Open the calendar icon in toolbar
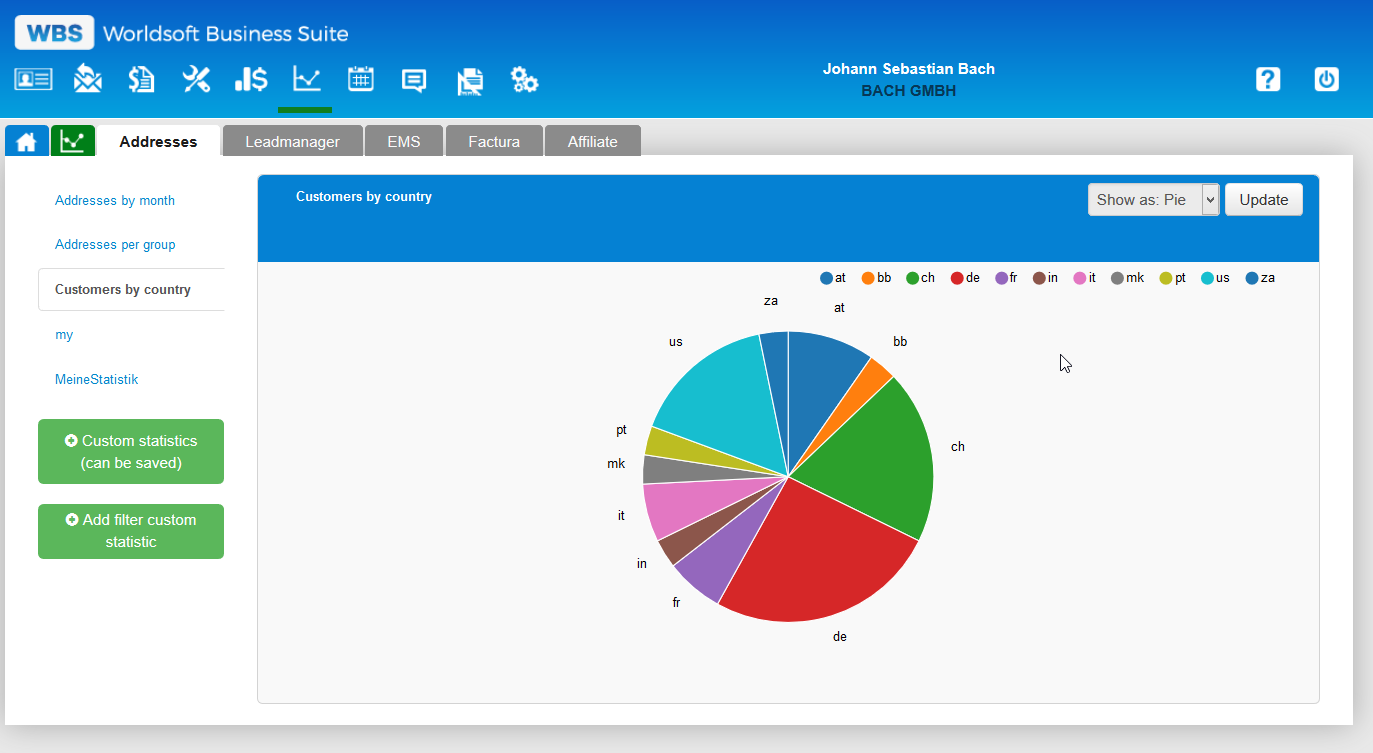 pyautogui.click(x=361, y=79)
